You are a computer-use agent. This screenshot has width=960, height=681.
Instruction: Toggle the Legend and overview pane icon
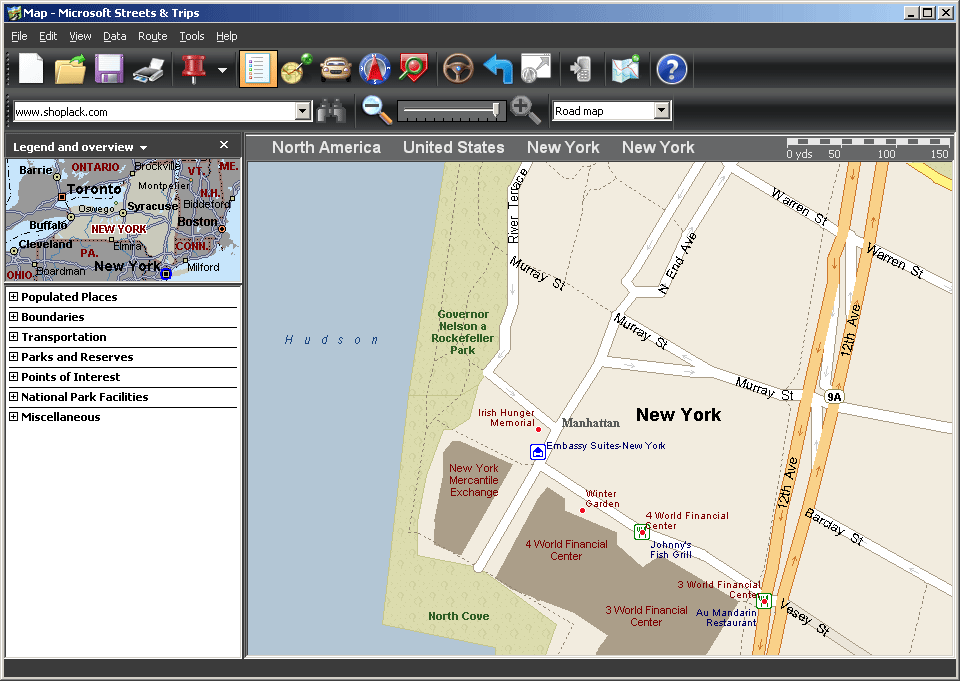(x=258, y=69)
